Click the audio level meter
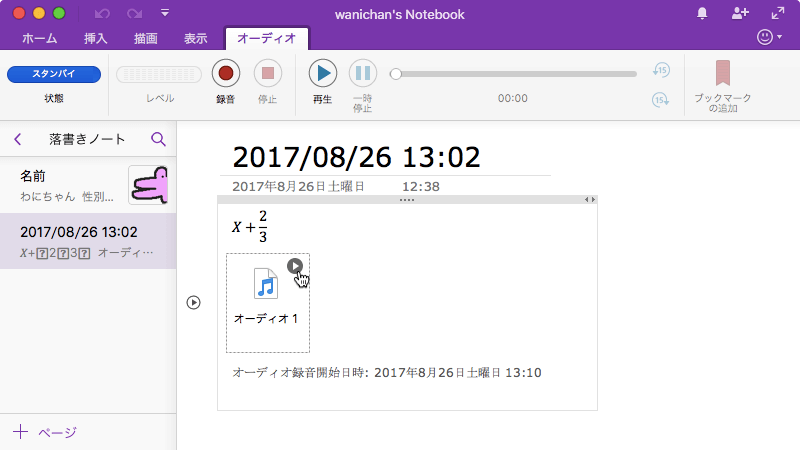The image size is (800, 450). (159, 74)
